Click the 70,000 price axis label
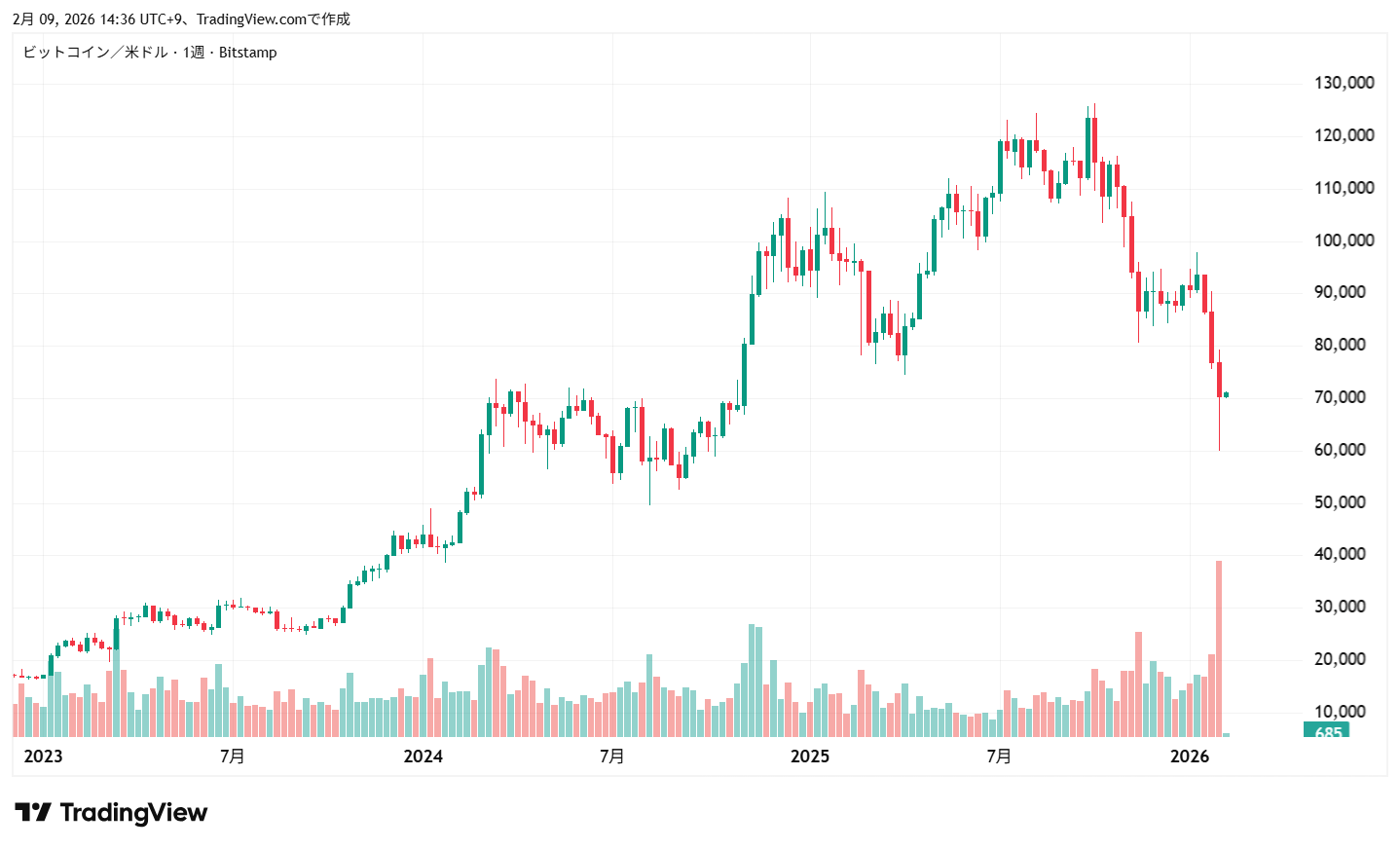 click(1340, 397)
